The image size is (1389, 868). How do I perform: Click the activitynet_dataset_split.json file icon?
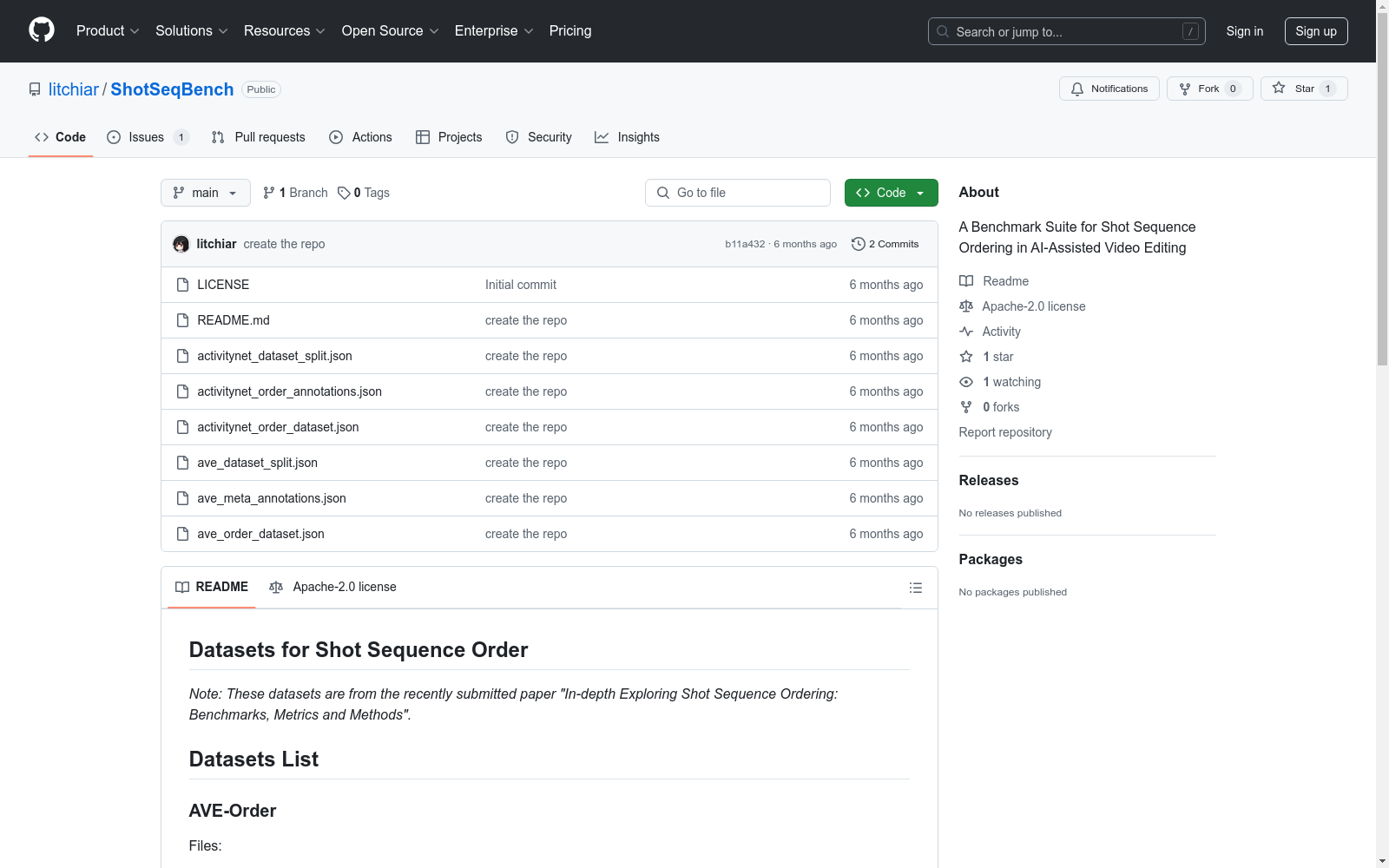click(182, 356)
